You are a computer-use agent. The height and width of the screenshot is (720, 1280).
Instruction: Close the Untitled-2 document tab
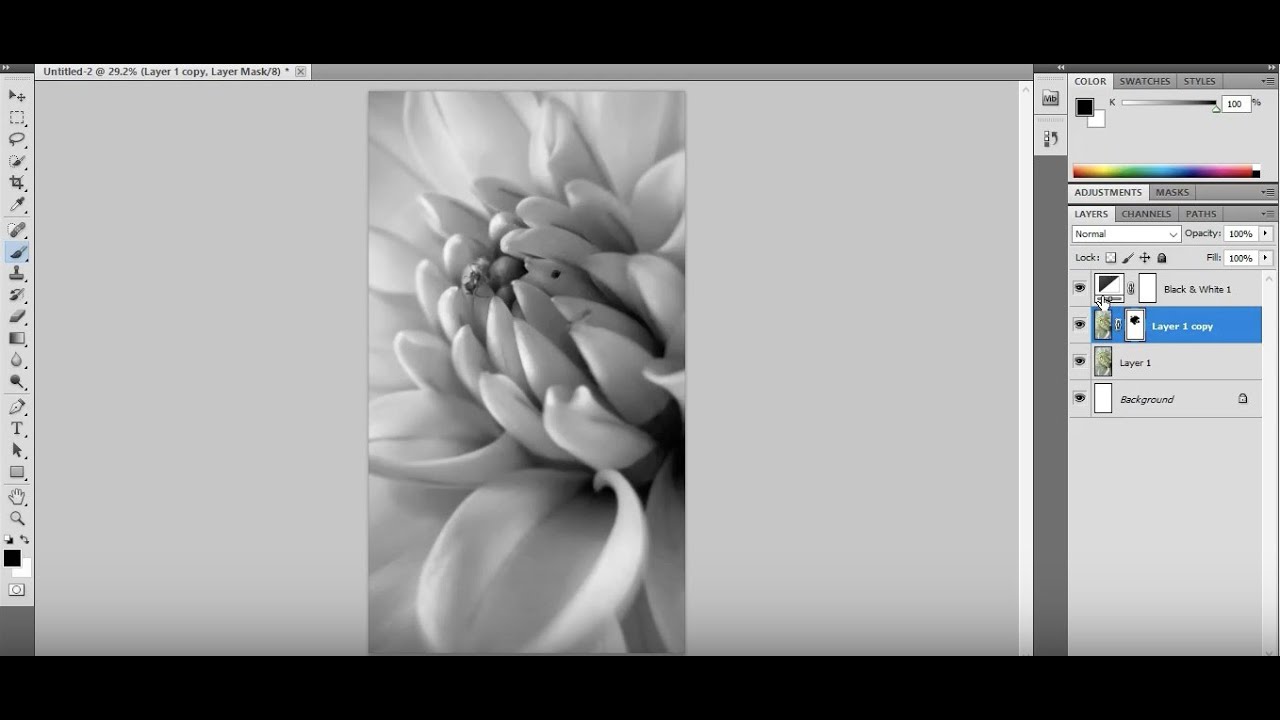pos(300,72)
